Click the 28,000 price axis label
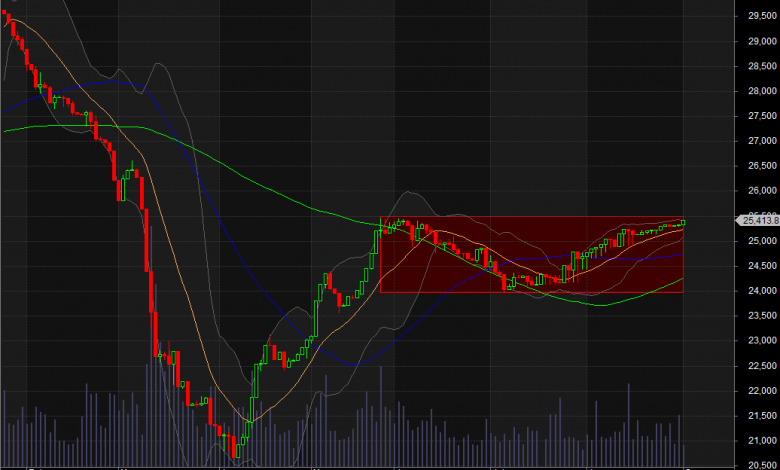This screenshot has height=470, width=780. (761, 91)
